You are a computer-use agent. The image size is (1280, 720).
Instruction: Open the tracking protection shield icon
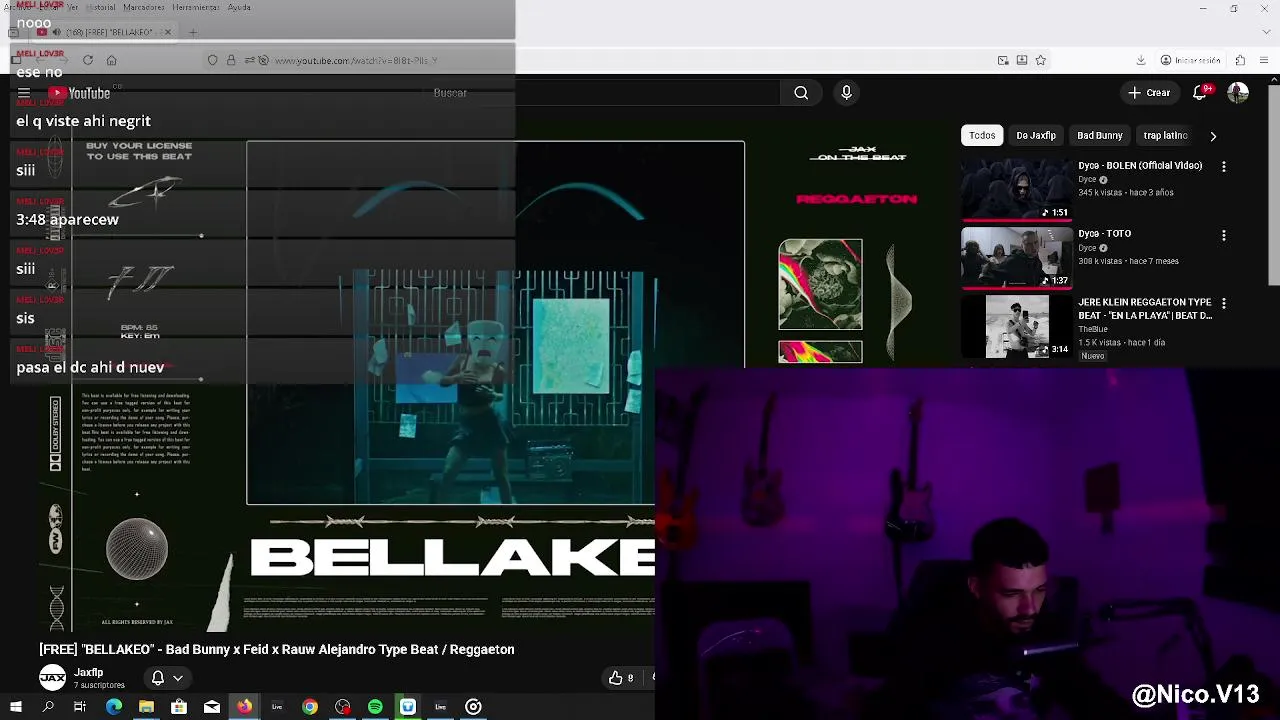point(212,60)
